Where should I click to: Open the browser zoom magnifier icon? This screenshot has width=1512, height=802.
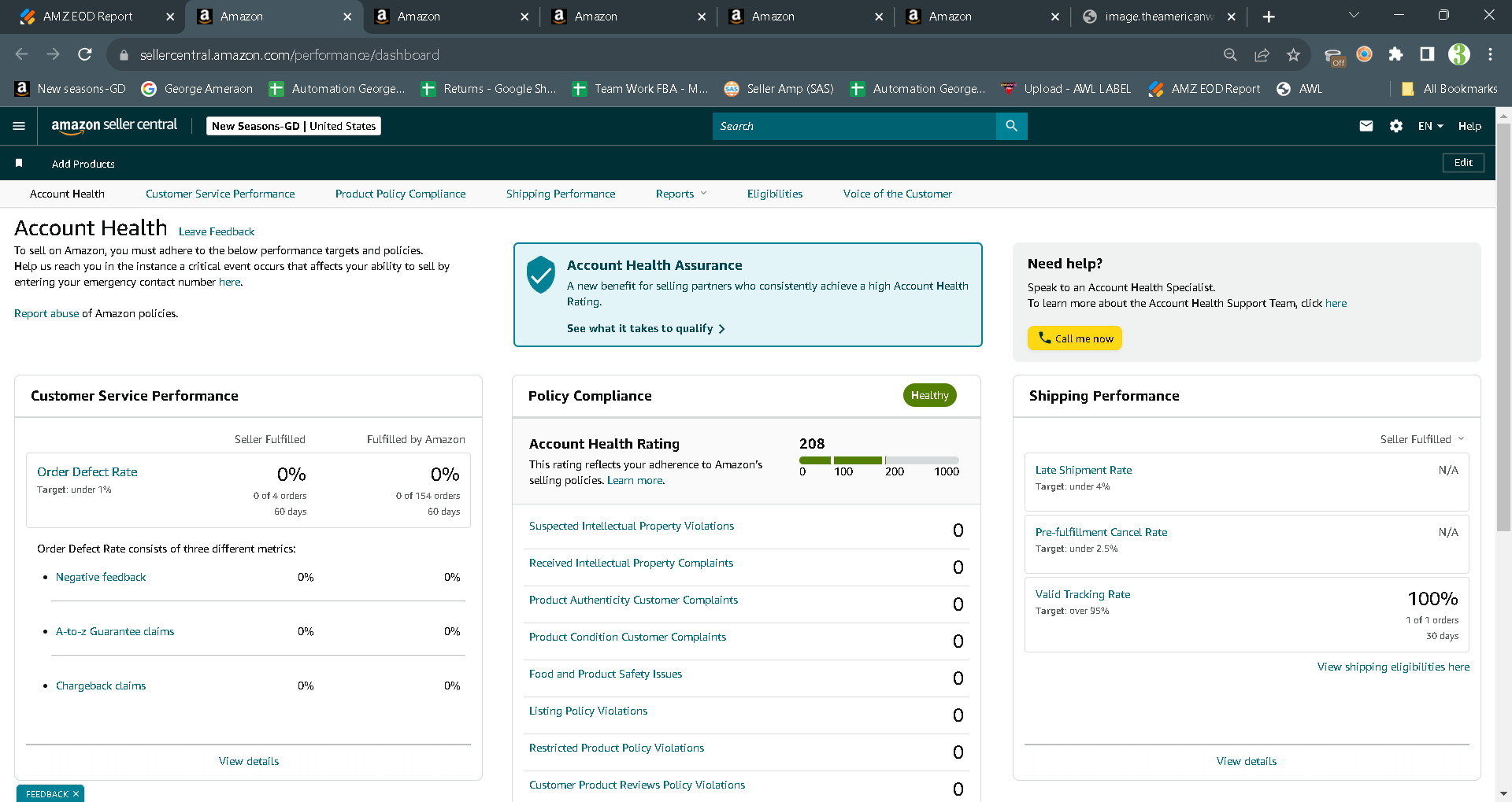[x=1230, y=54]
